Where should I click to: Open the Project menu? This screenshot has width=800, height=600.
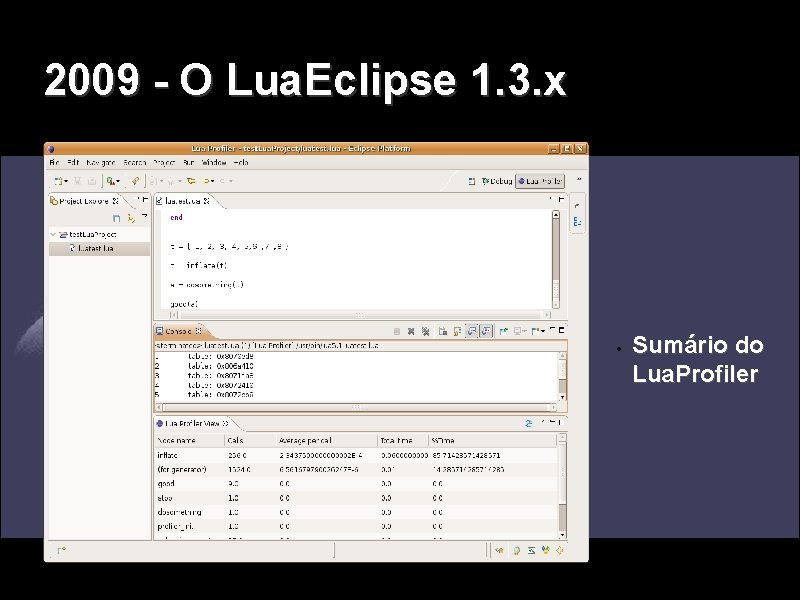coord(164,163)
